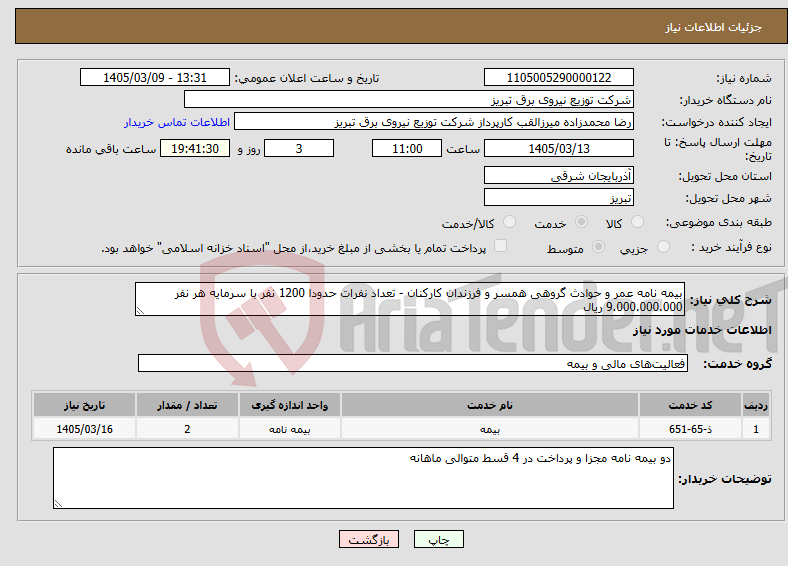Click the need number field 1105005290000122
The width and height of the screenshot is (788, 566).
click(559, 77)
